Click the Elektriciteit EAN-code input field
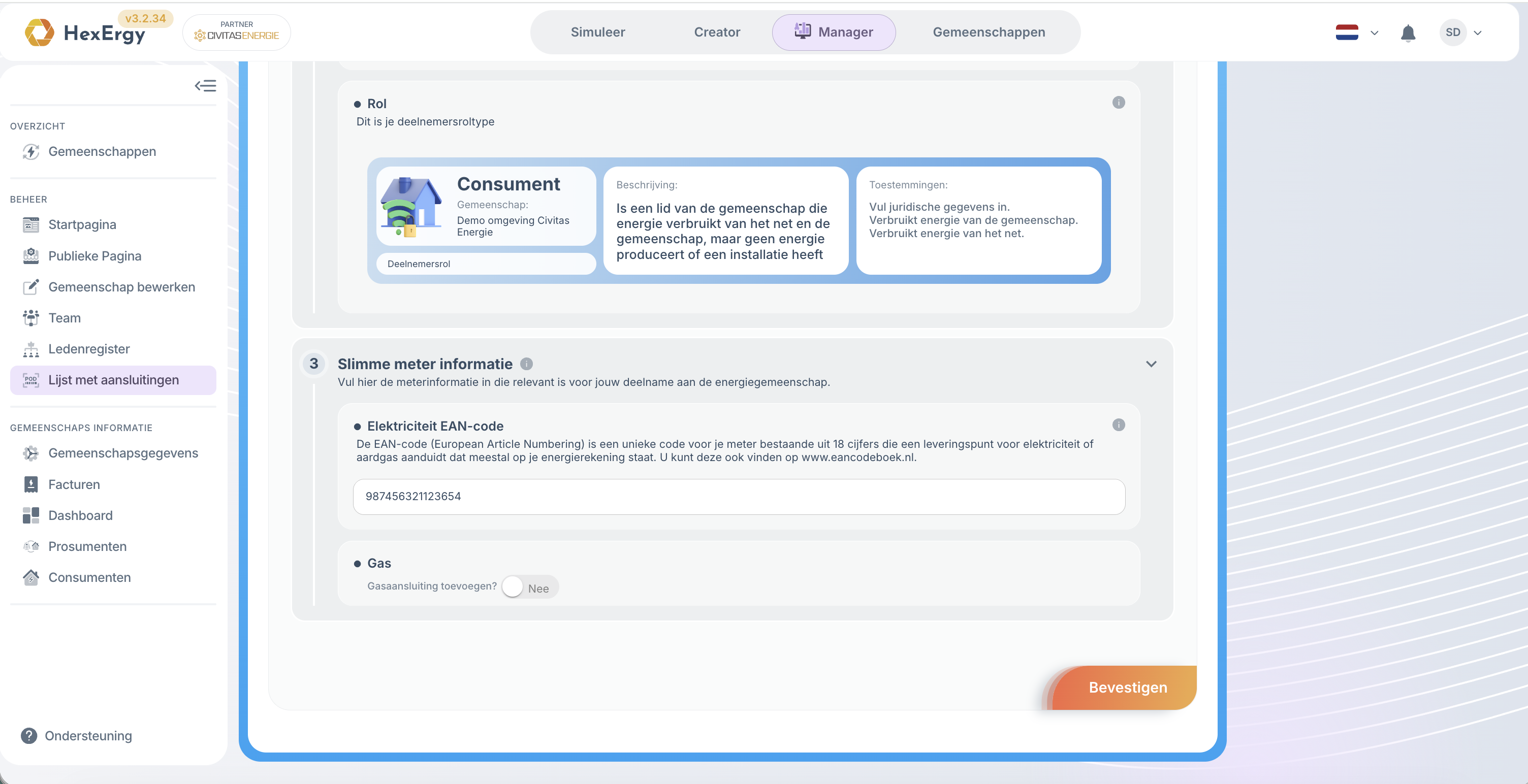This screenshot has height=784, width=1528. (739, 497)
